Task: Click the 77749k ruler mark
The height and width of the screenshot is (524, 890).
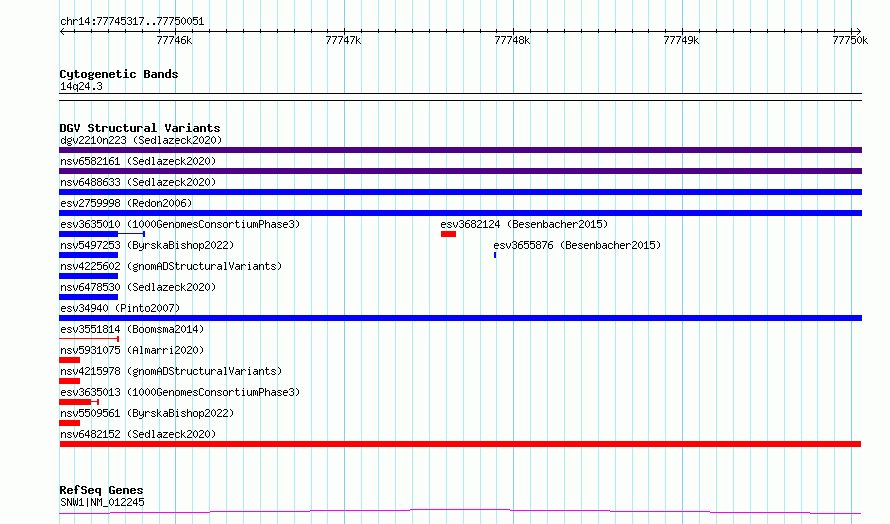Action: click(x=681, y=40)
